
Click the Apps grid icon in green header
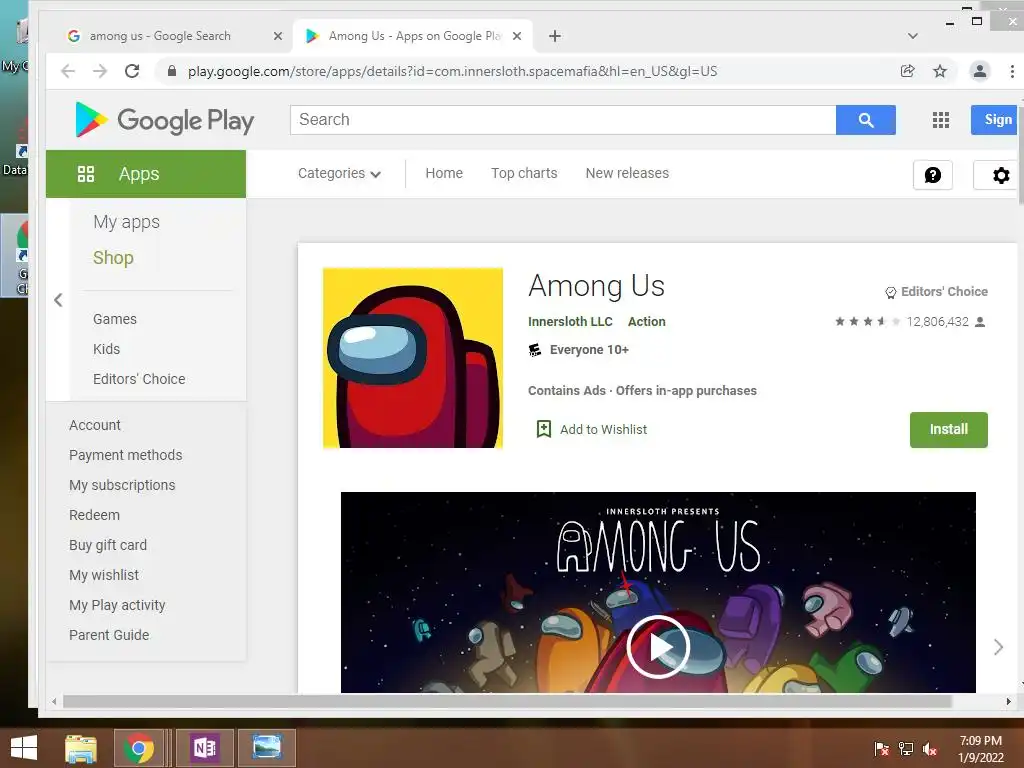click(86, 174)
